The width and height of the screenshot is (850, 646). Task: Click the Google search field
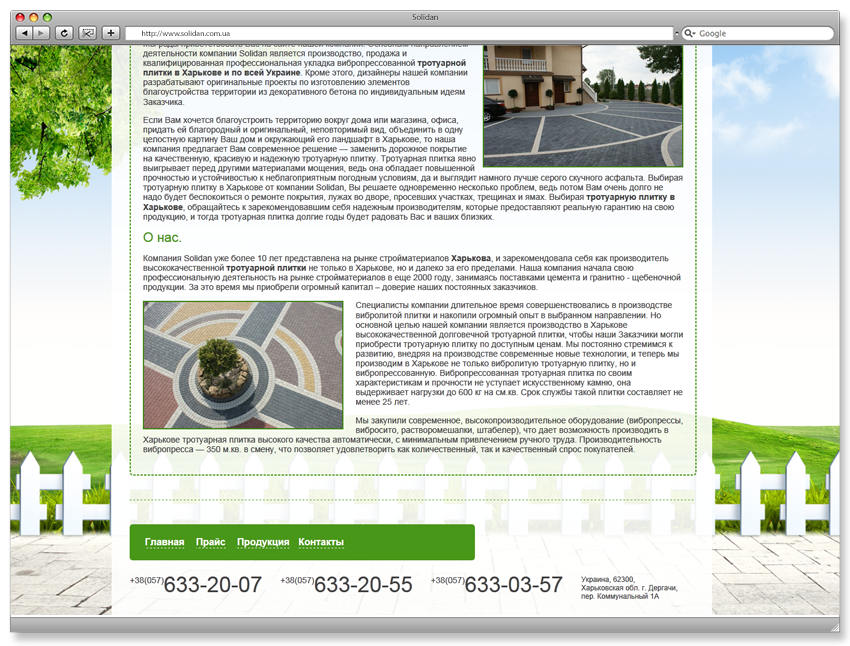(757, 33)
